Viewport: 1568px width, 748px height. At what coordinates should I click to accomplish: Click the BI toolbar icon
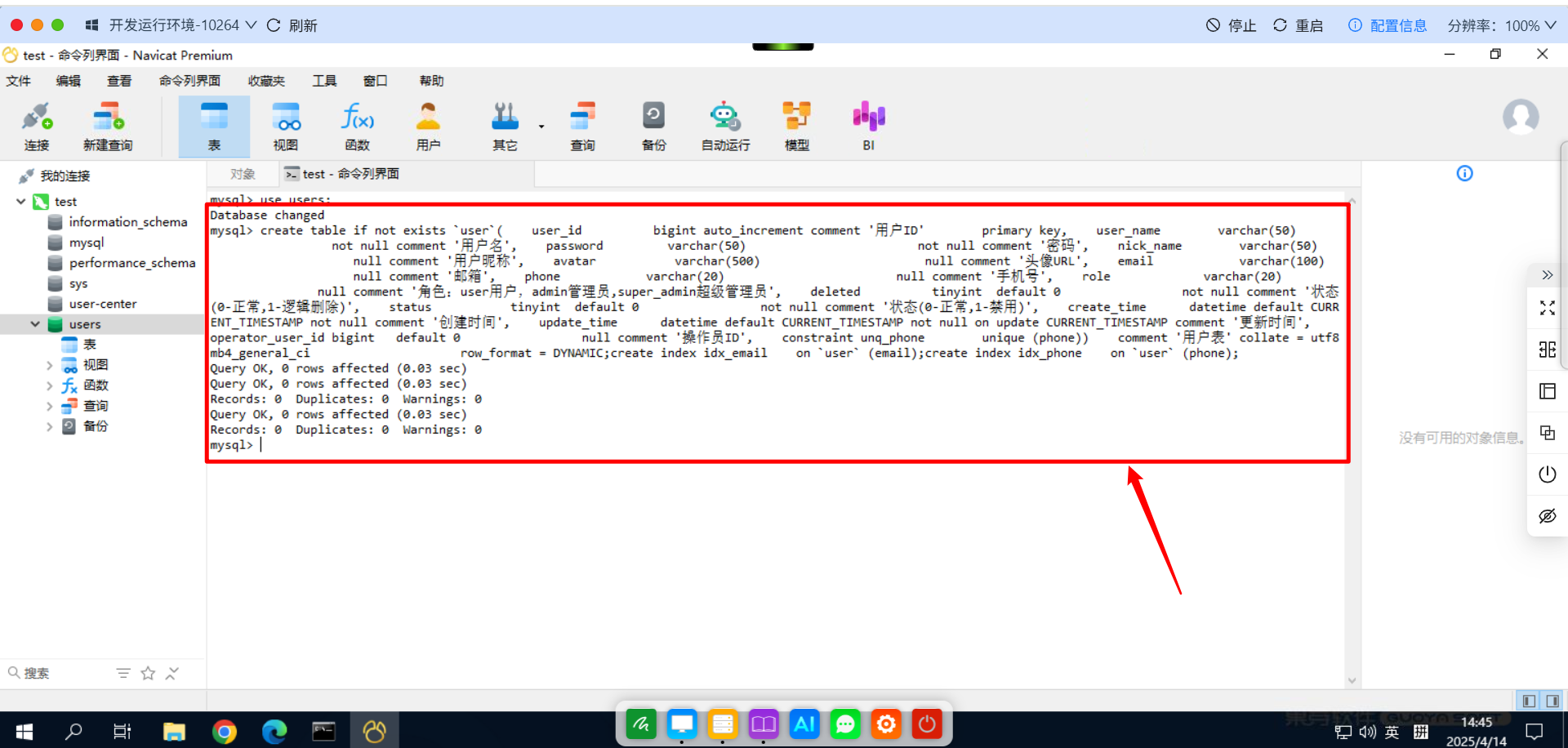tap(867, 124)
